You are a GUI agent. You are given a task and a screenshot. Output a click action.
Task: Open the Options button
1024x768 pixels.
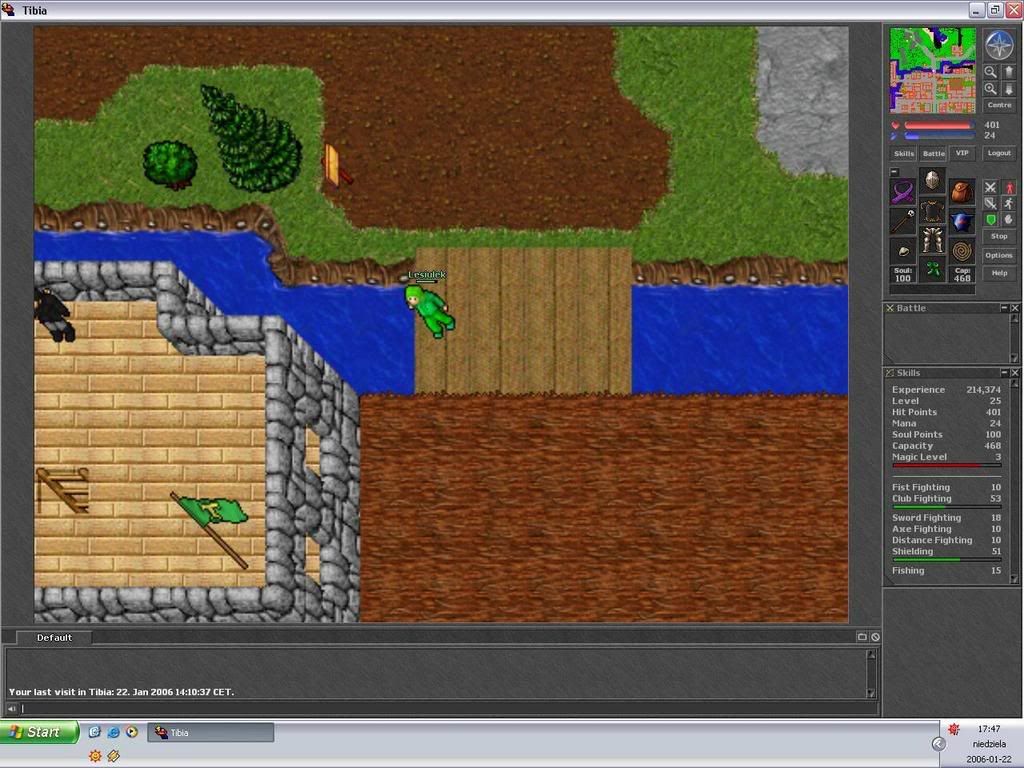(x=999, y=255)
